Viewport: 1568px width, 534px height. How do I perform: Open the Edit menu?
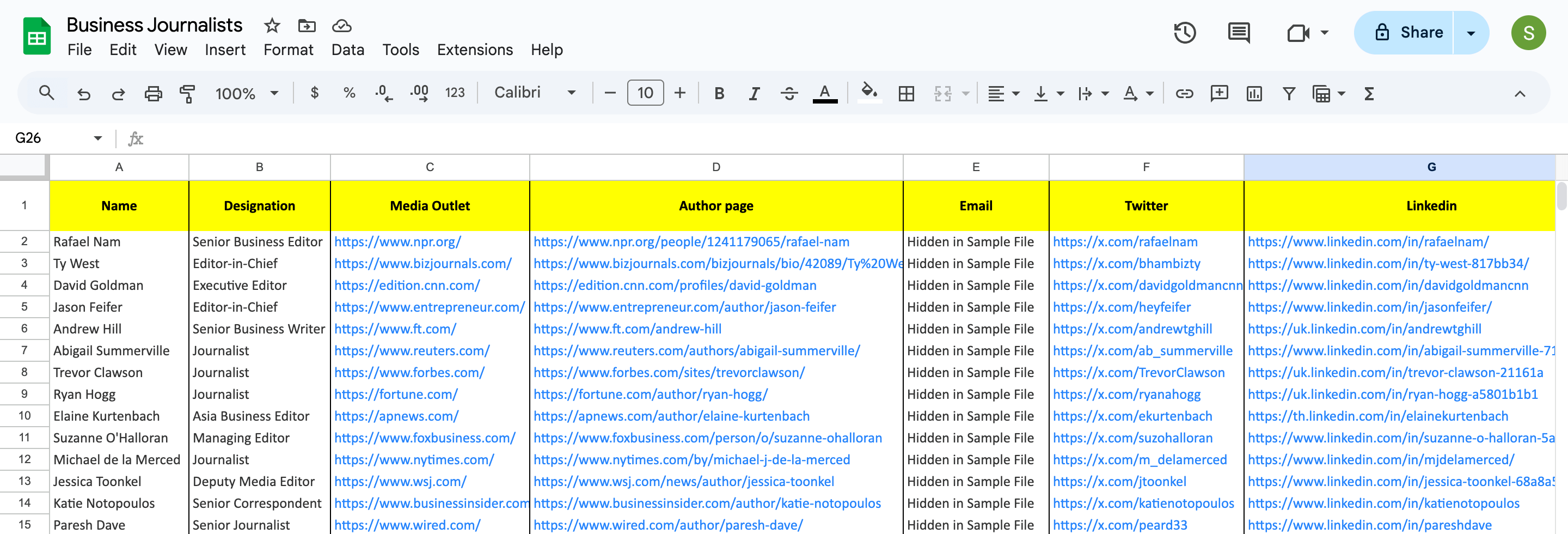(122, 50)
